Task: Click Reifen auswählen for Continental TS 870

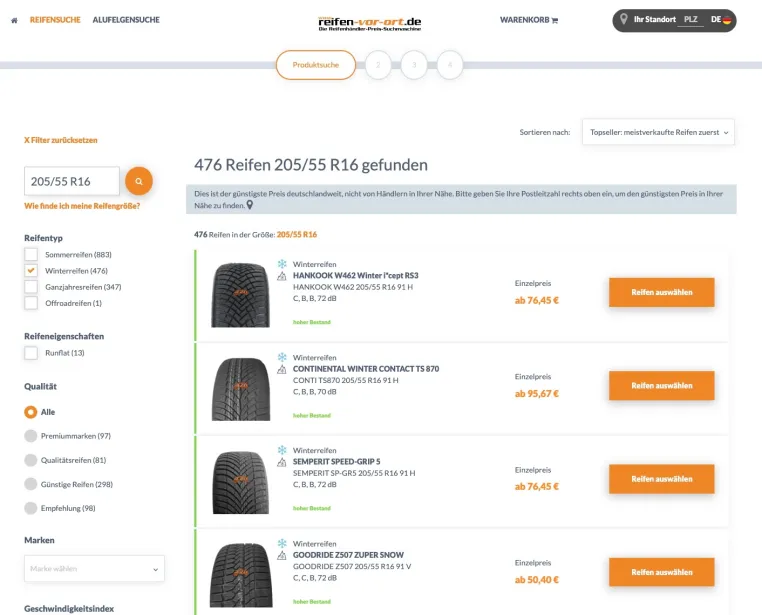Action: point(661,385)
